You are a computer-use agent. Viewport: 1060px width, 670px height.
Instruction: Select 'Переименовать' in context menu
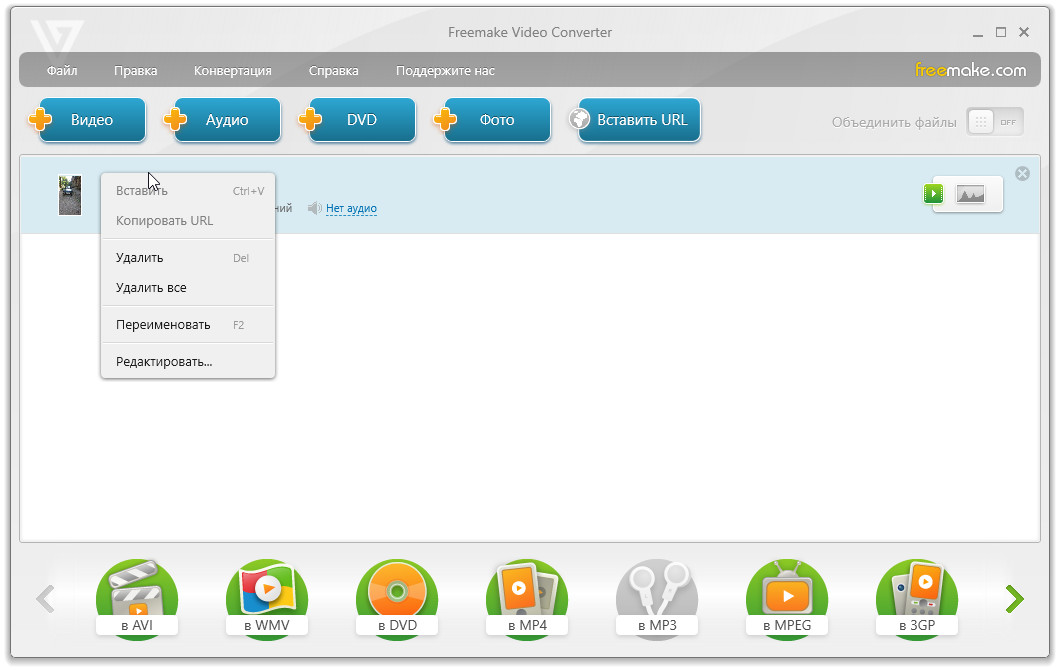coord(163,325)
